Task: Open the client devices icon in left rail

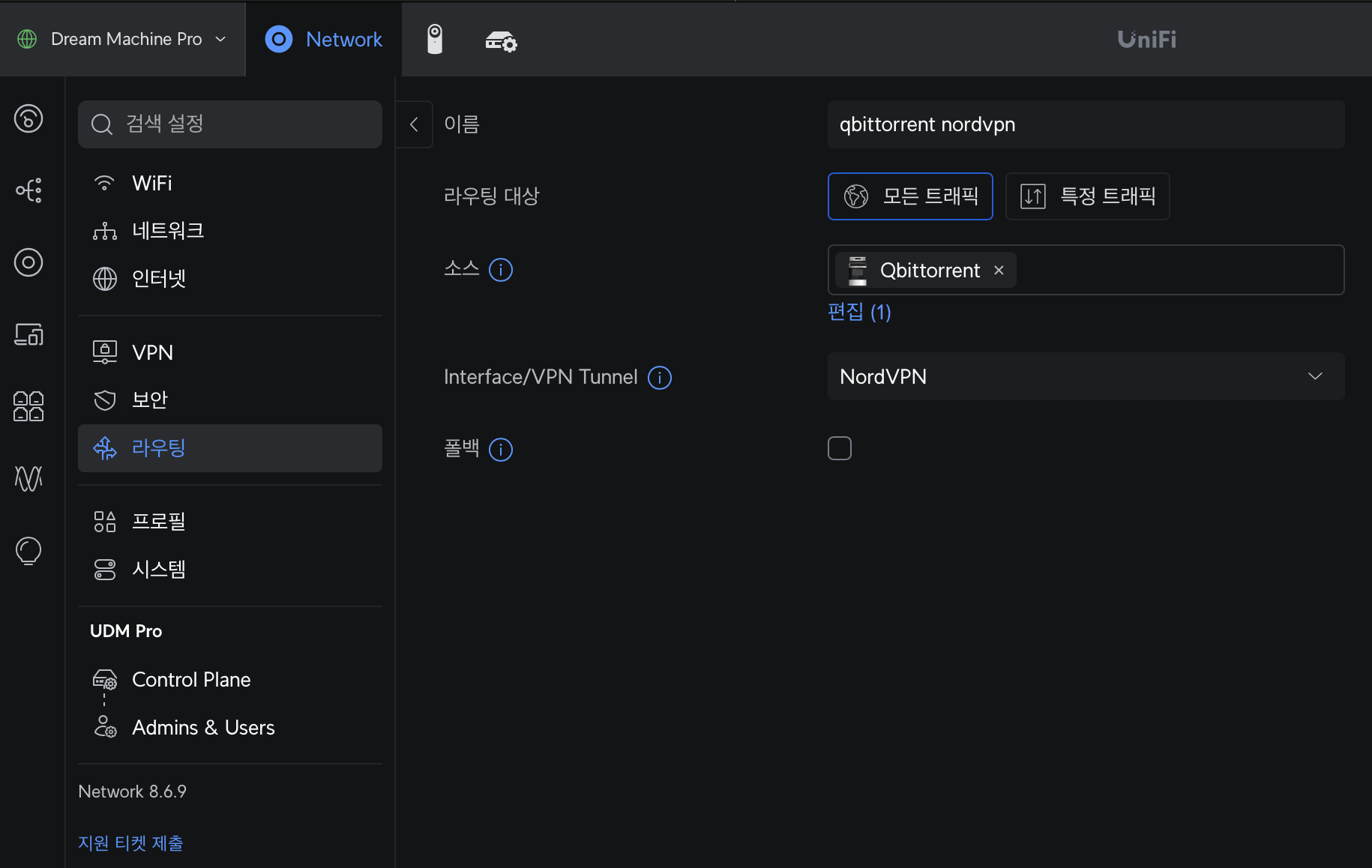Action: [x=28, y=334]
